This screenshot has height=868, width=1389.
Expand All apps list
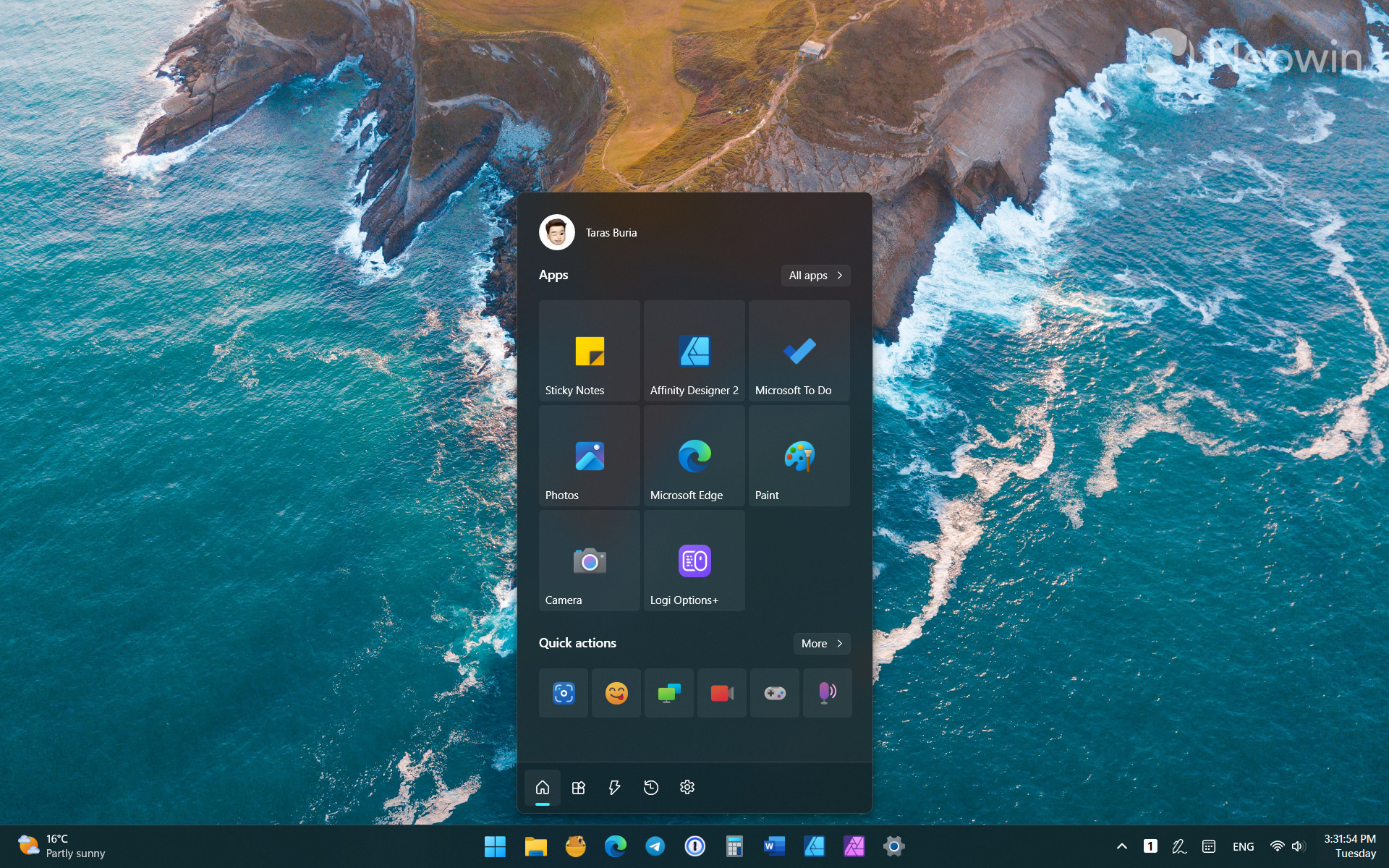(815, 276)
